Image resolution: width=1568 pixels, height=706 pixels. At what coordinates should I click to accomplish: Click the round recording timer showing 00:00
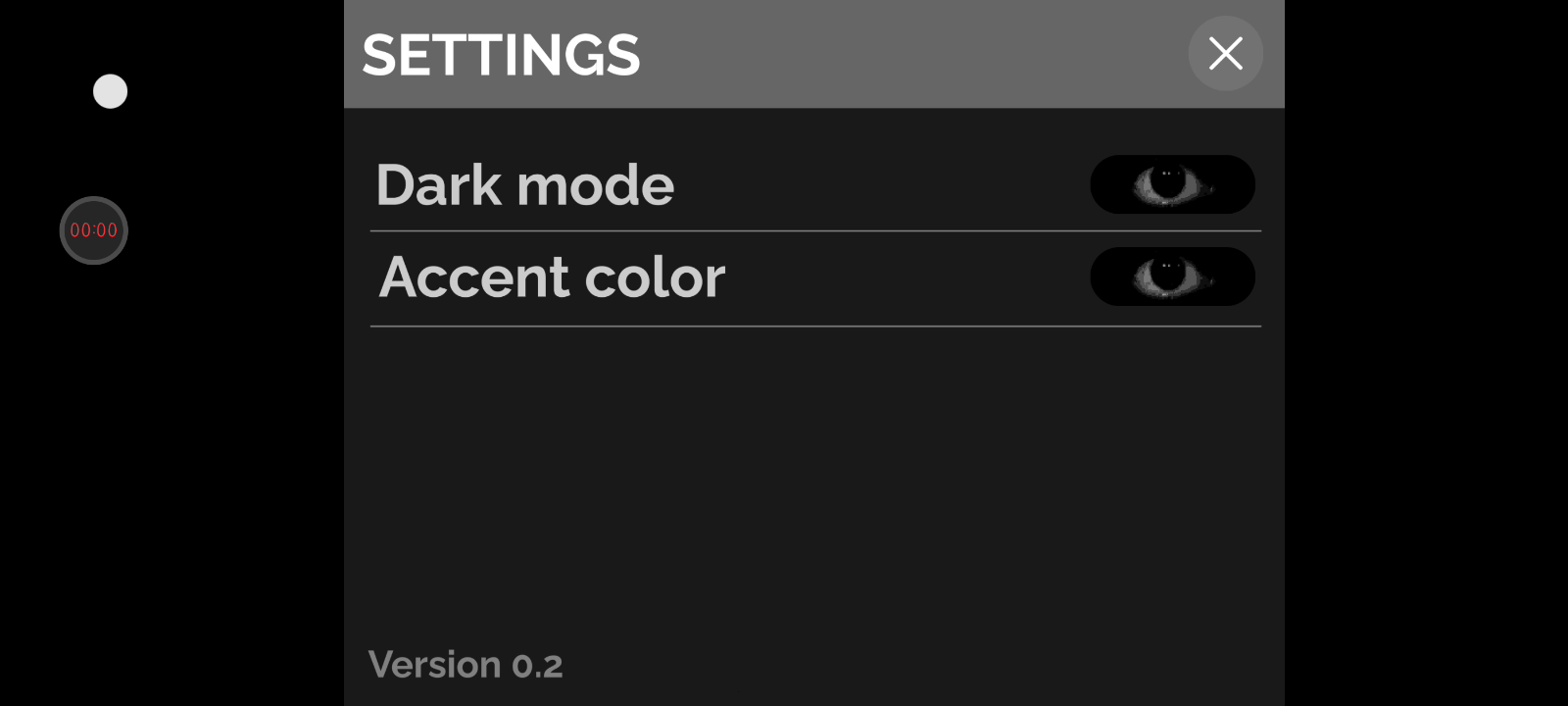(x=94, y=230)
